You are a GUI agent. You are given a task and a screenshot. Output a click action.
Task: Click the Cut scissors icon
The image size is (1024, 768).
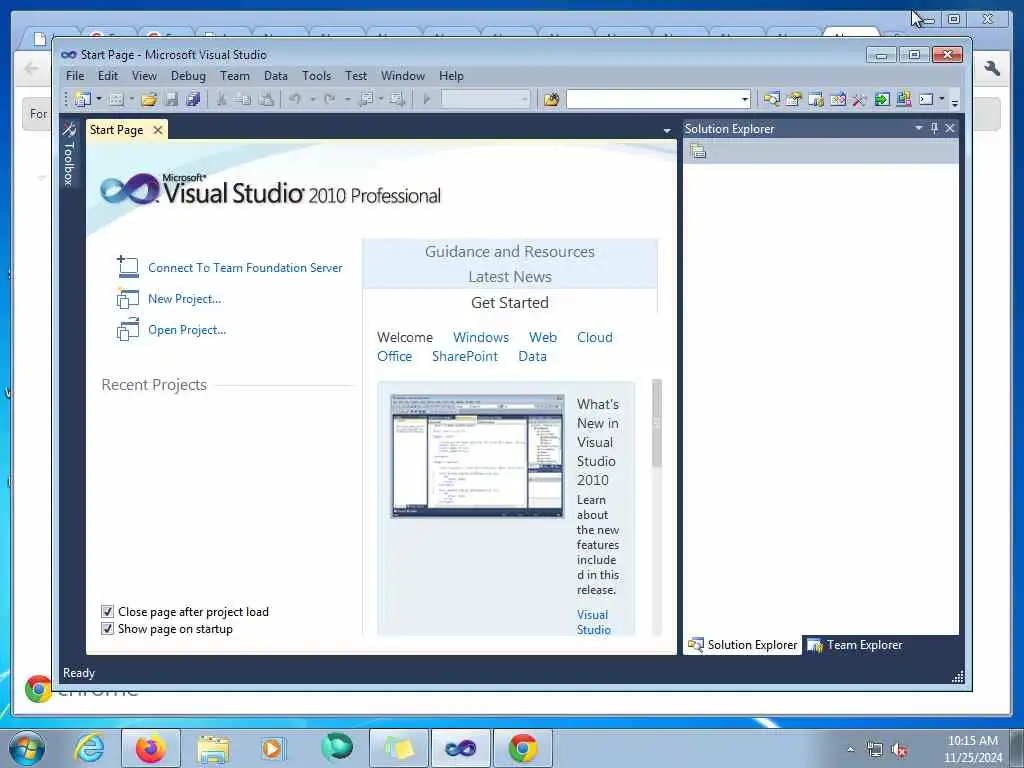pos(221,99)
